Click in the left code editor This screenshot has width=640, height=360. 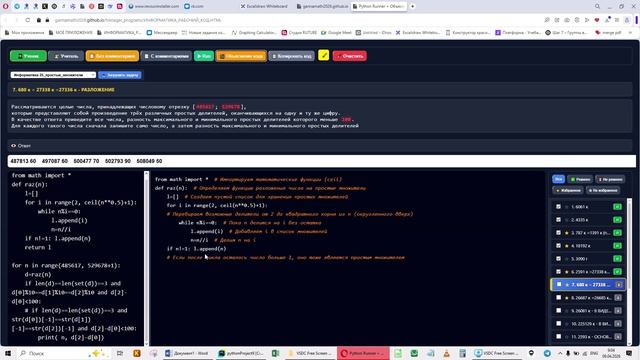(76, 258)
